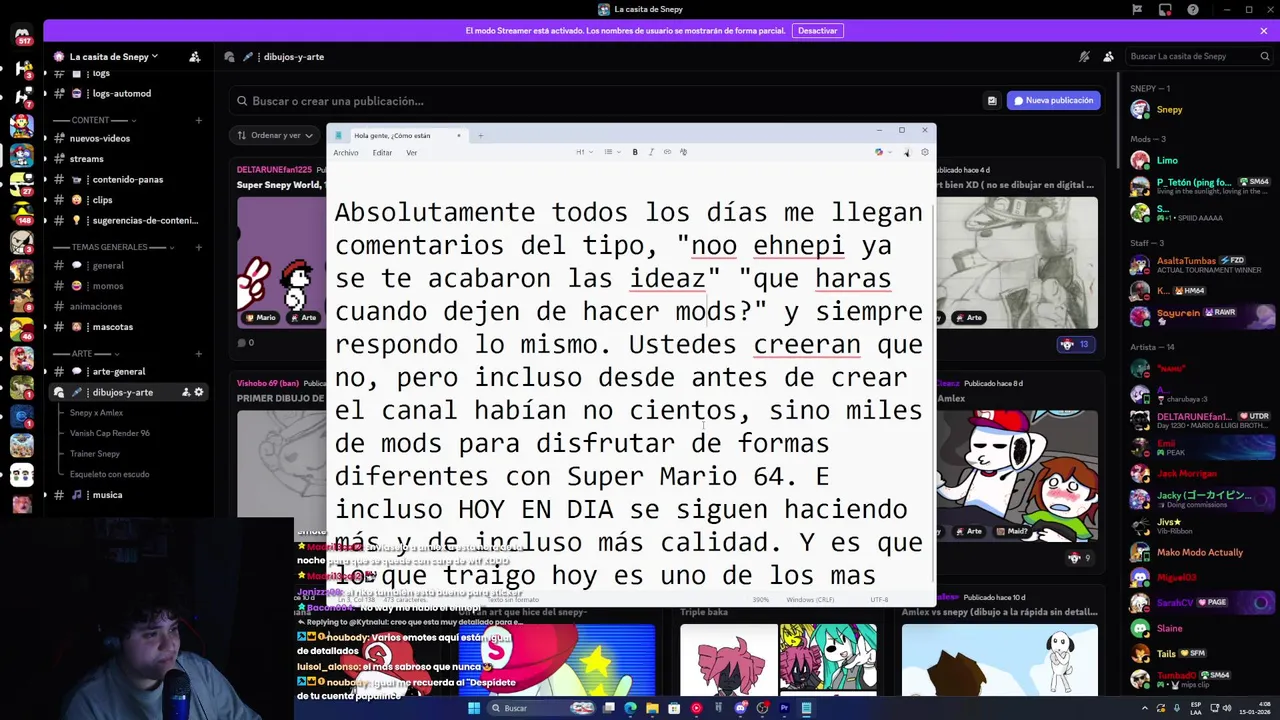Screen dimensions: 1280x720
Task: Add channel to ARTE category
Action: [x=198, y=354]
